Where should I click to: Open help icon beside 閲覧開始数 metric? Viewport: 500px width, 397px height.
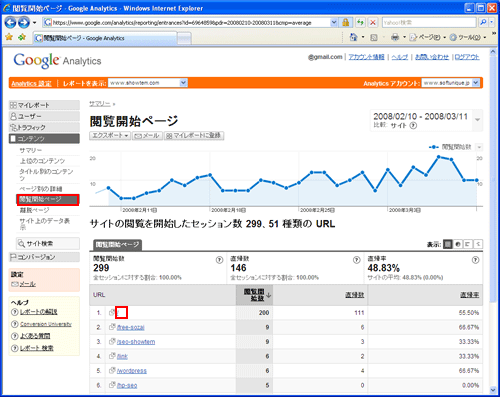click(219, 260)
